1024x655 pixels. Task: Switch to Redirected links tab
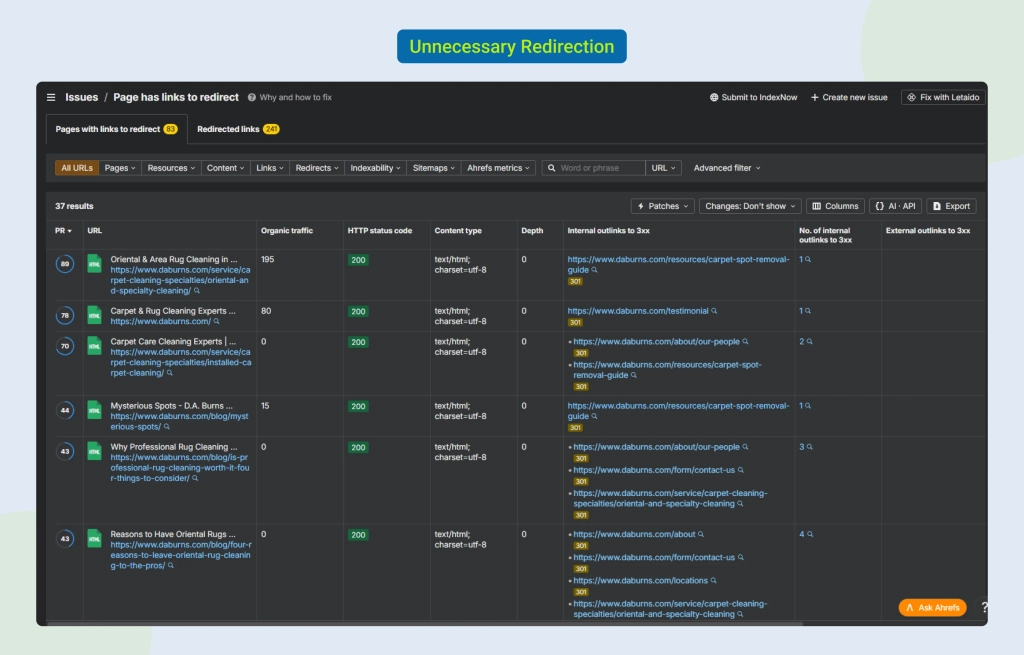[238, 129]
